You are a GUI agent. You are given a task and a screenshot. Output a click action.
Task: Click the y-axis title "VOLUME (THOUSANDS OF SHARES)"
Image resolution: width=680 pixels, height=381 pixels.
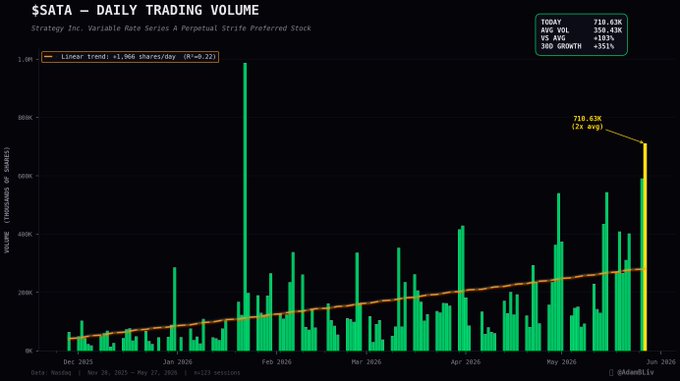pos(7,200)
